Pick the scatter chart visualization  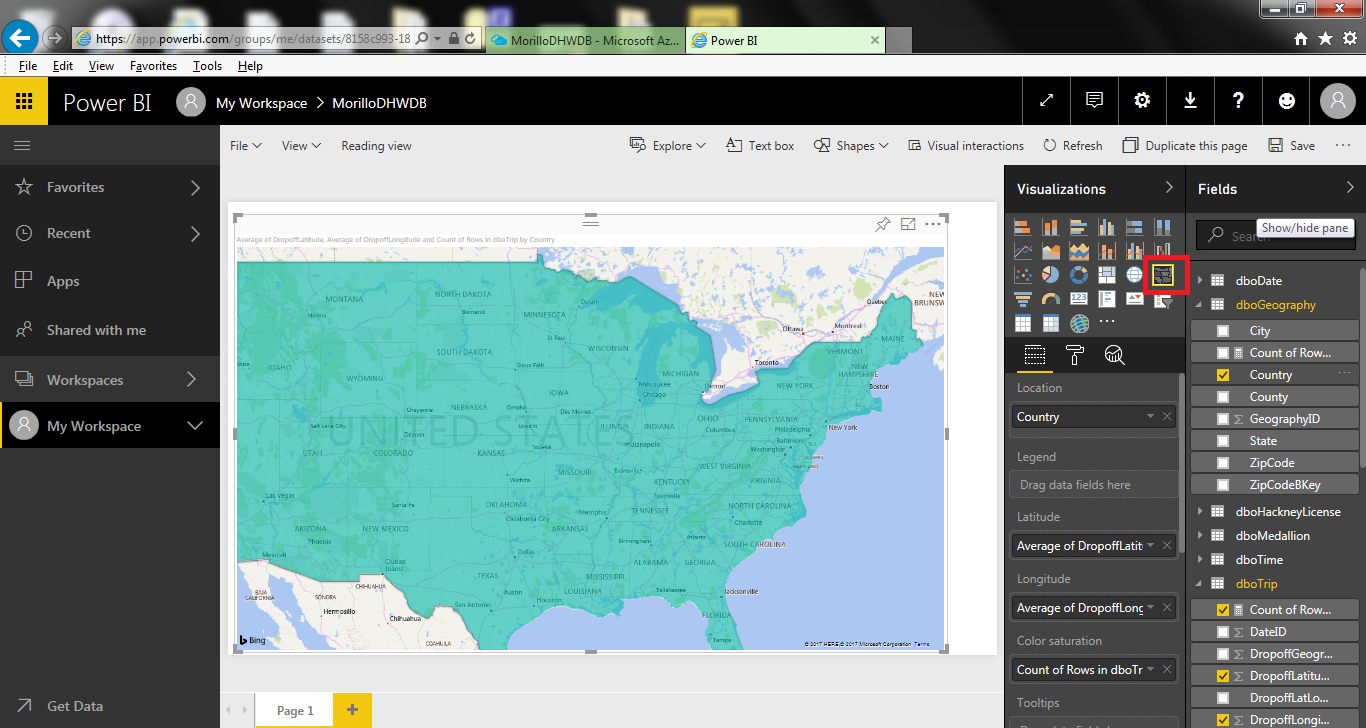click(1023, 275)
